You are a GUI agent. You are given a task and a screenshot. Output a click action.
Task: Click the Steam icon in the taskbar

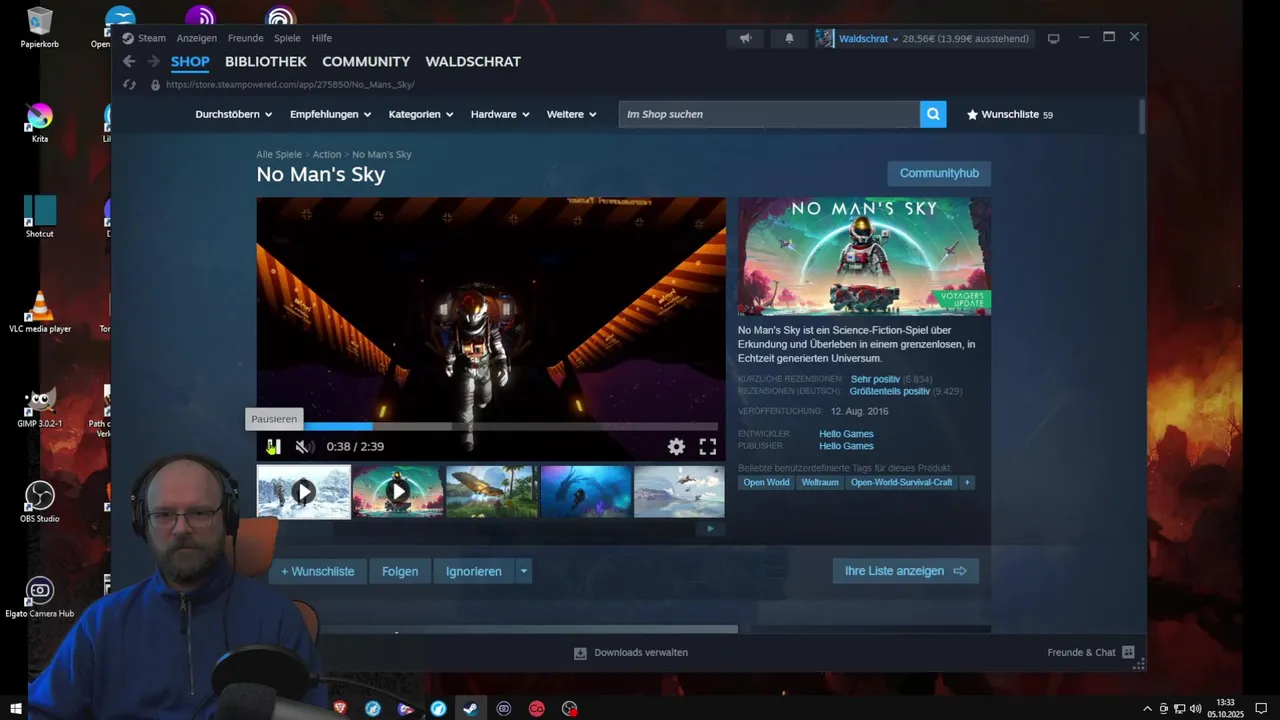coord(470,708)
